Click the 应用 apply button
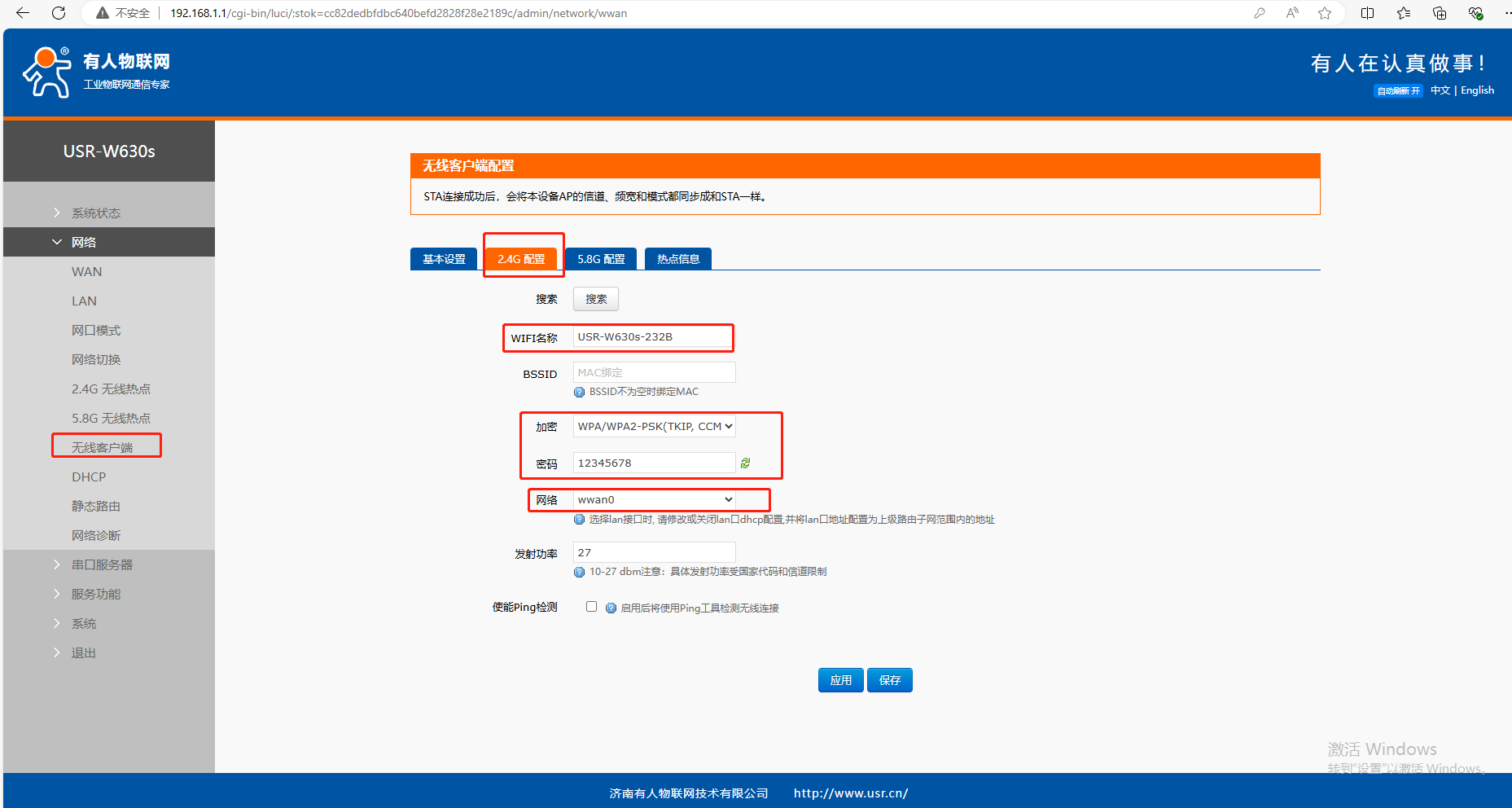The width and height of the screenshot is (1512, 808). pyautogui.click(x=840, y=680)
